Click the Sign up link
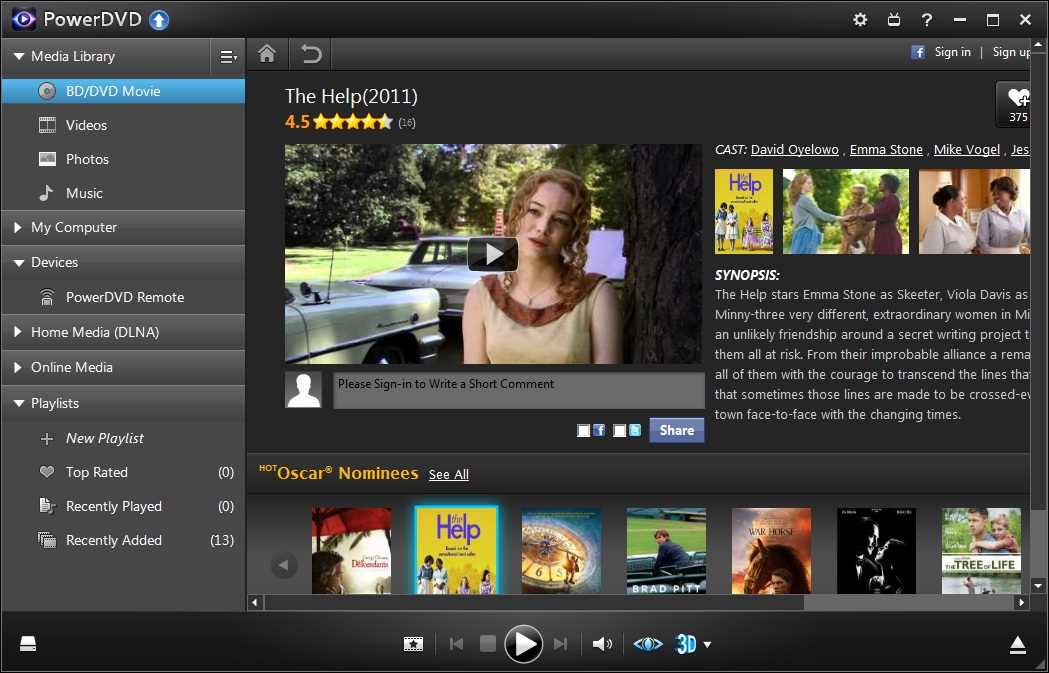 coord(1011,52)
